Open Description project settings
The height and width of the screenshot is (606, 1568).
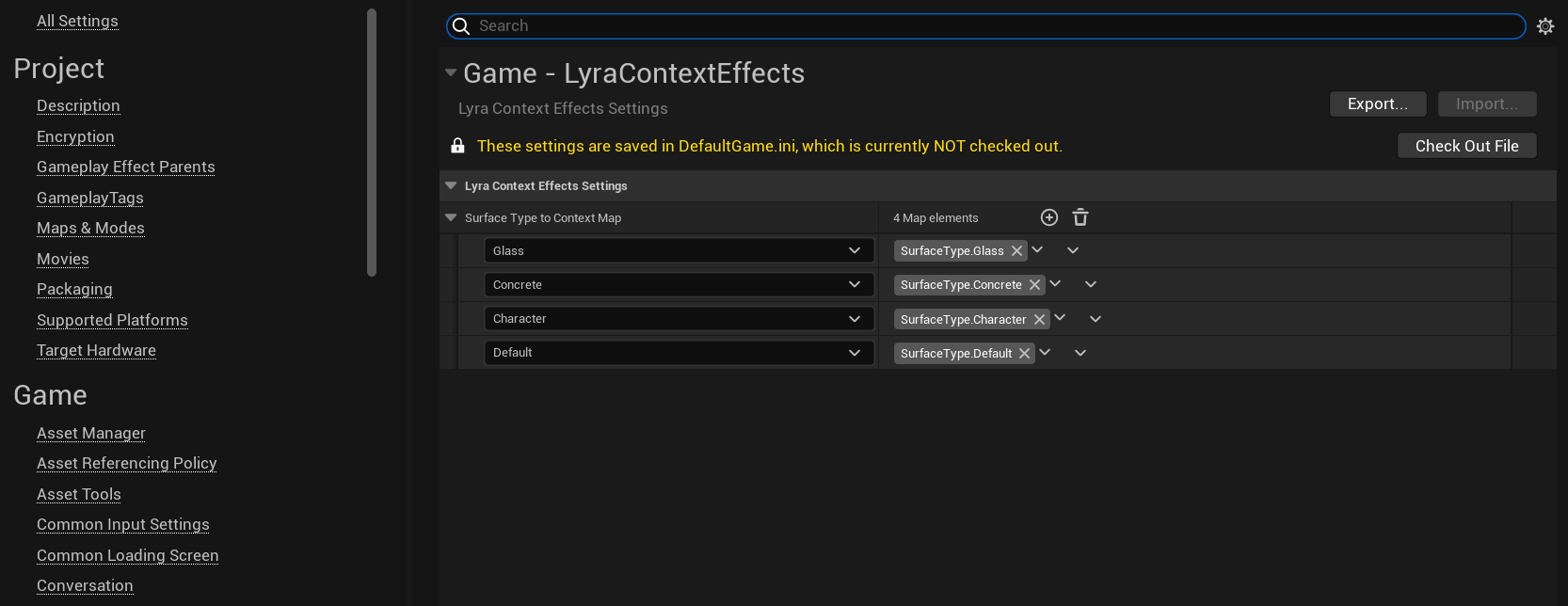pyautogui.click(x=78, y=105)
